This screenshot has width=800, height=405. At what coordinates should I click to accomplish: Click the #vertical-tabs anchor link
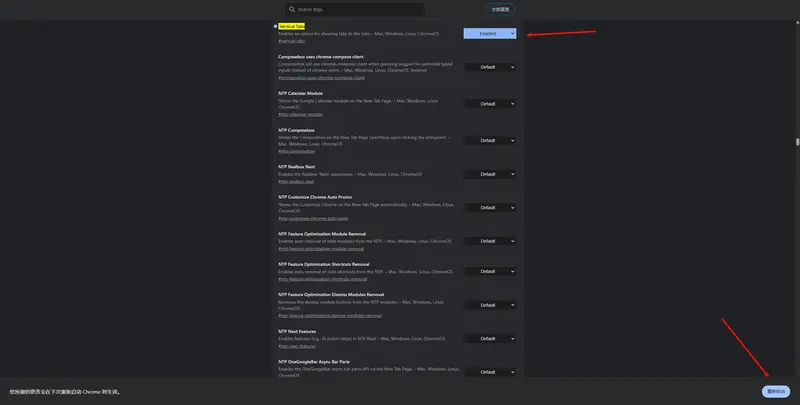point(291,41)
